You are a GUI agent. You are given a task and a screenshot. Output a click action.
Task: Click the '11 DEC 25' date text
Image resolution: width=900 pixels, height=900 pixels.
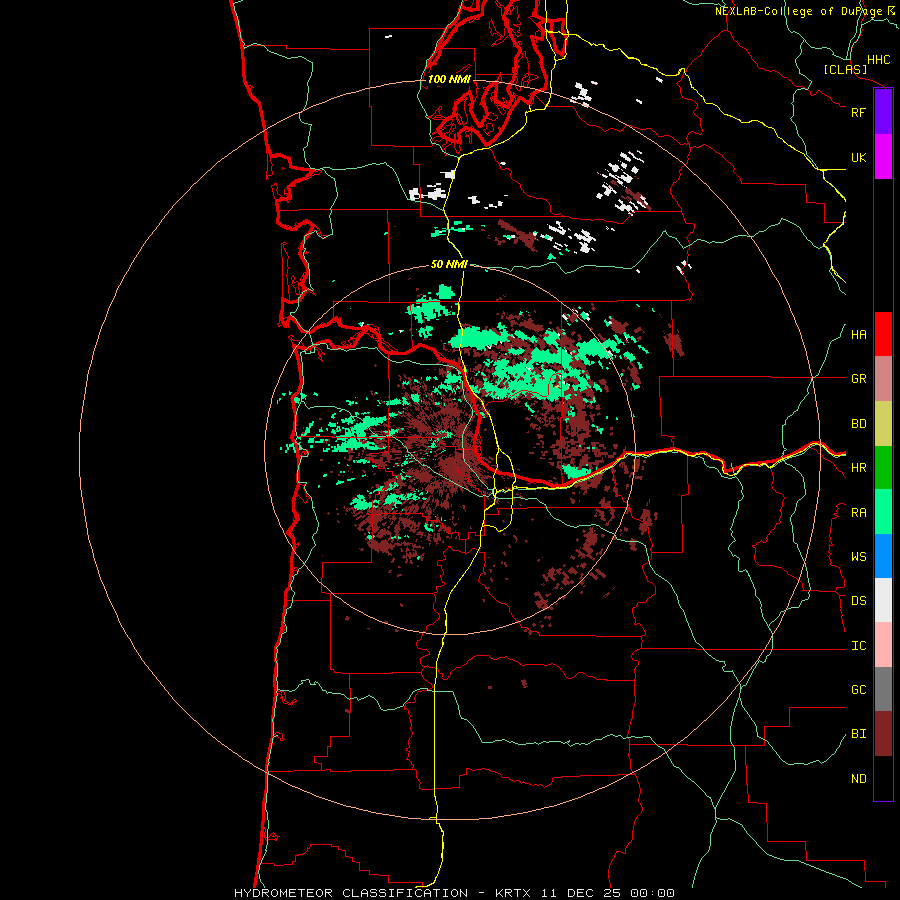click(580, 893)
